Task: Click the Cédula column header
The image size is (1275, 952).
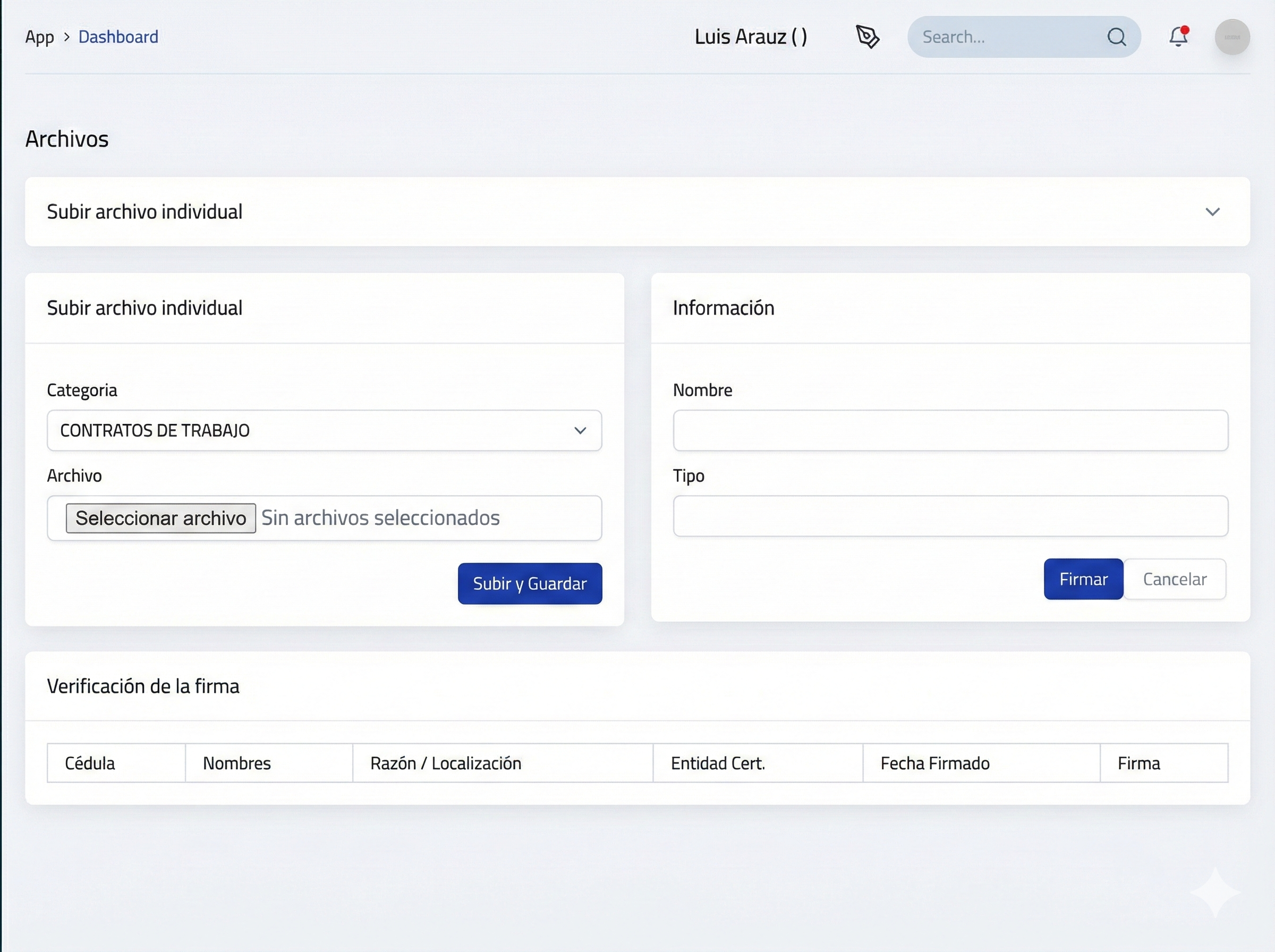Action: [x=90, y=763]
